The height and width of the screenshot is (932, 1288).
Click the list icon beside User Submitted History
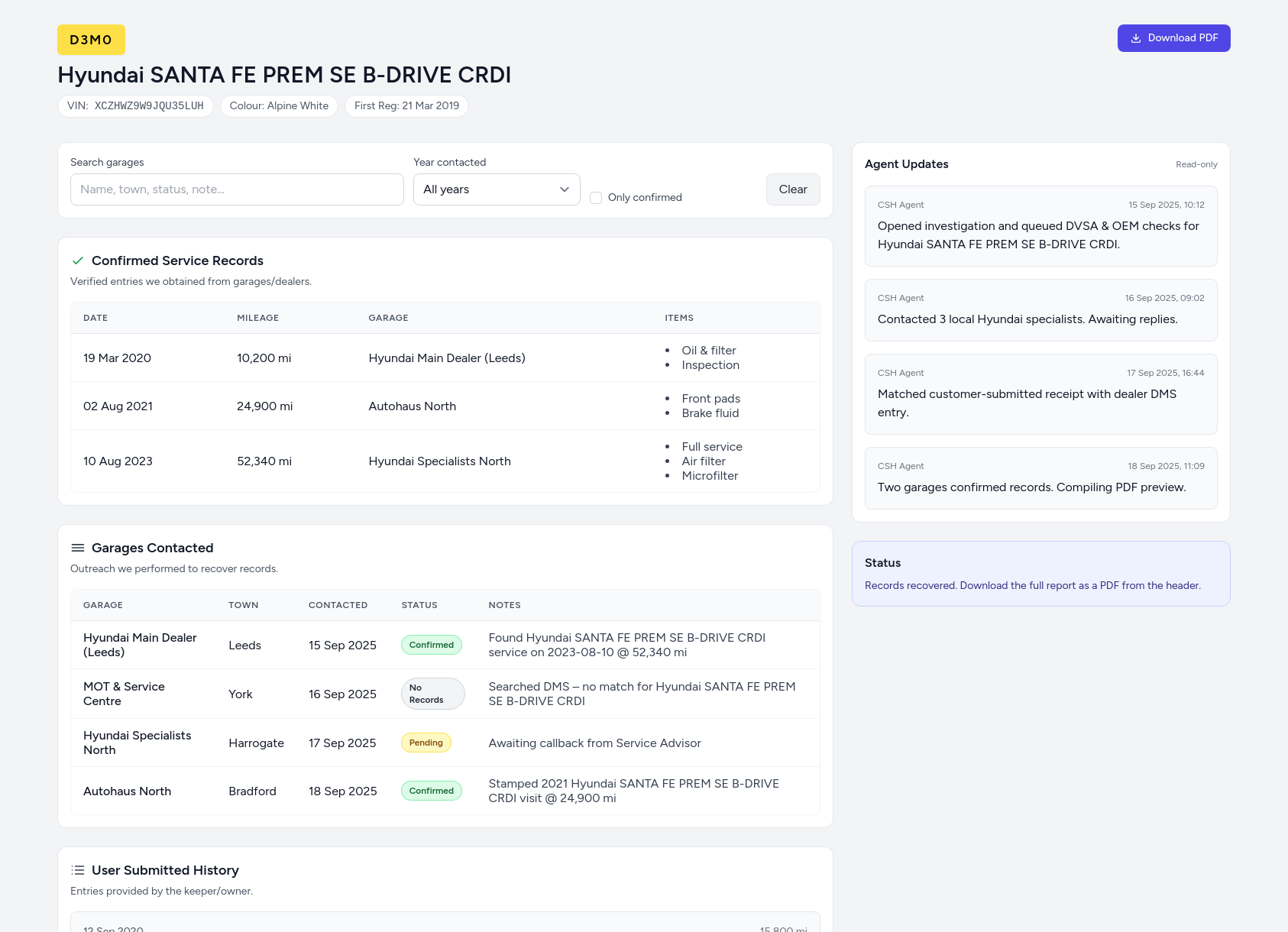(77, 869)
